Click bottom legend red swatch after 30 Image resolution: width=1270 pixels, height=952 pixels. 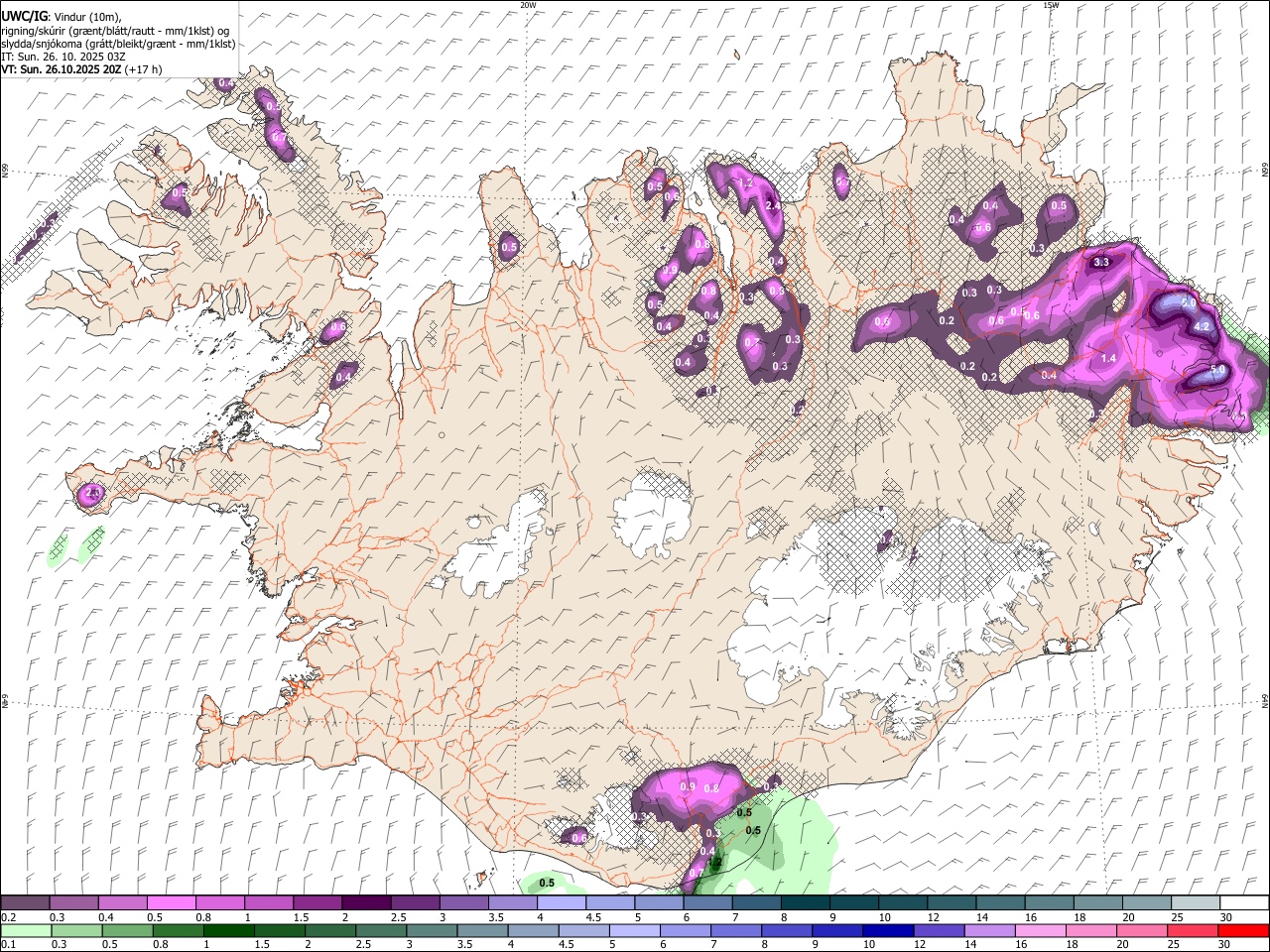(1244, 930)
